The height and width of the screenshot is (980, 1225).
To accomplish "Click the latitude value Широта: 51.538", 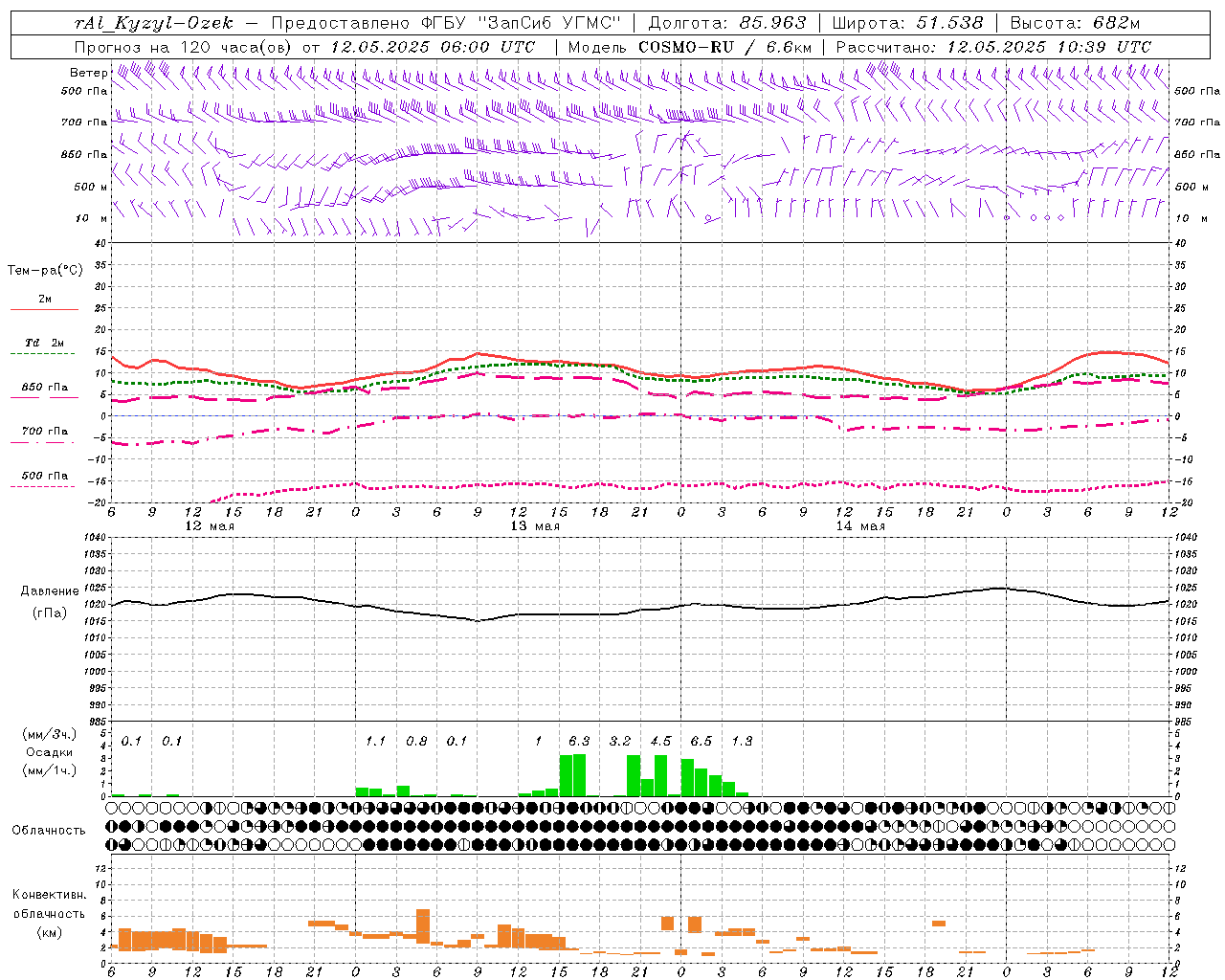I will (x=907, y=24).
